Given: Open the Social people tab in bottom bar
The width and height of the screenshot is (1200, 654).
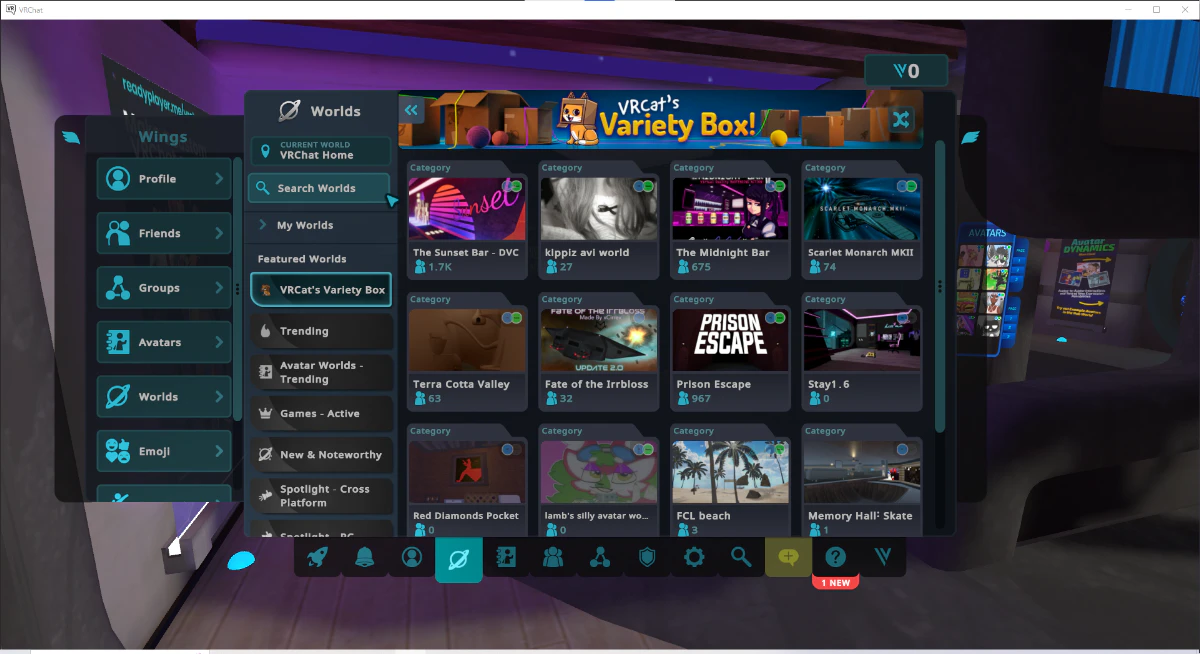Looking at the screenshot, I should [x=553, y=558].
